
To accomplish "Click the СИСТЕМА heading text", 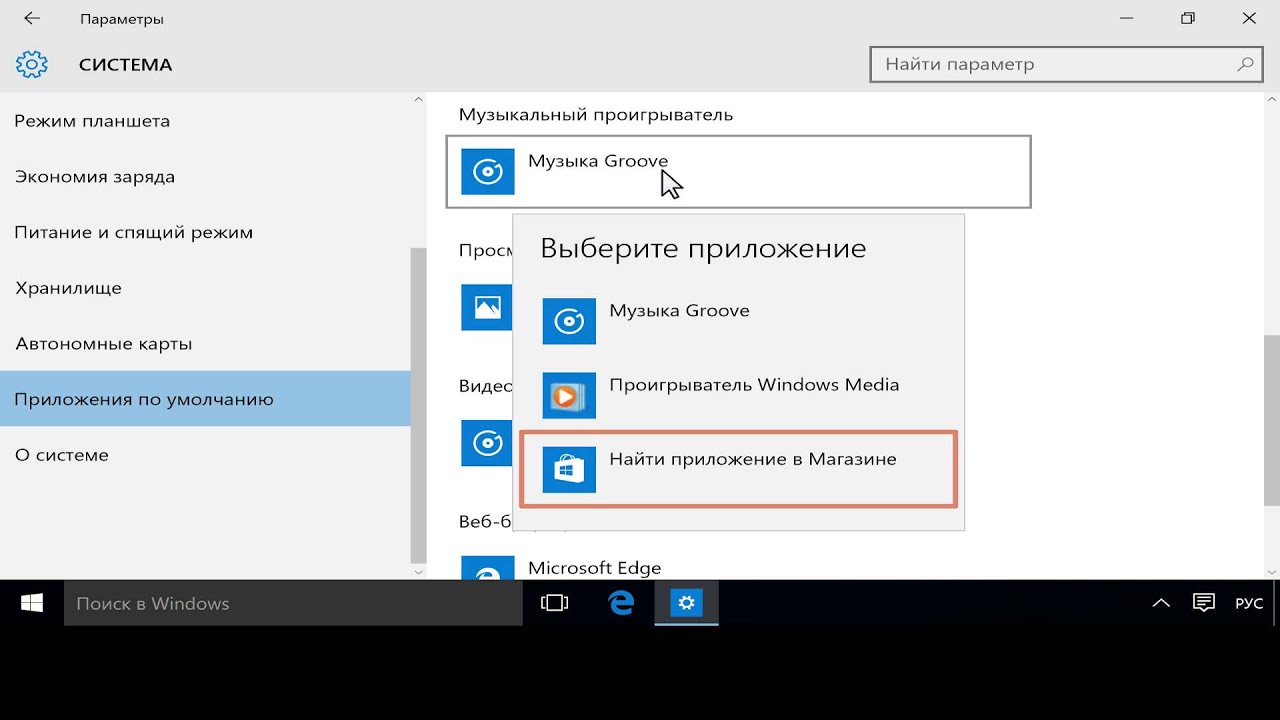I will point(126,65).
